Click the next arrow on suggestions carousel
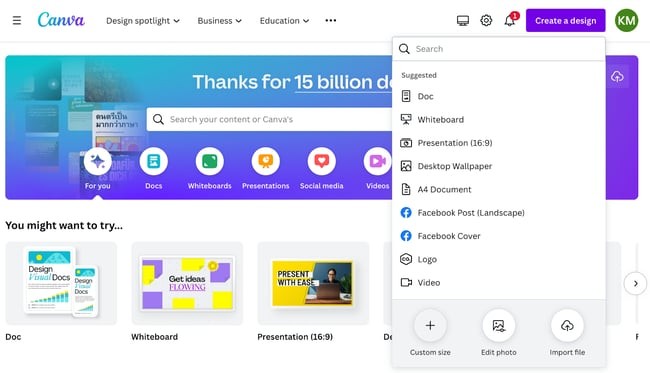Screen dimensions: 650x373 pyautogui.click(x=635, y=283)
